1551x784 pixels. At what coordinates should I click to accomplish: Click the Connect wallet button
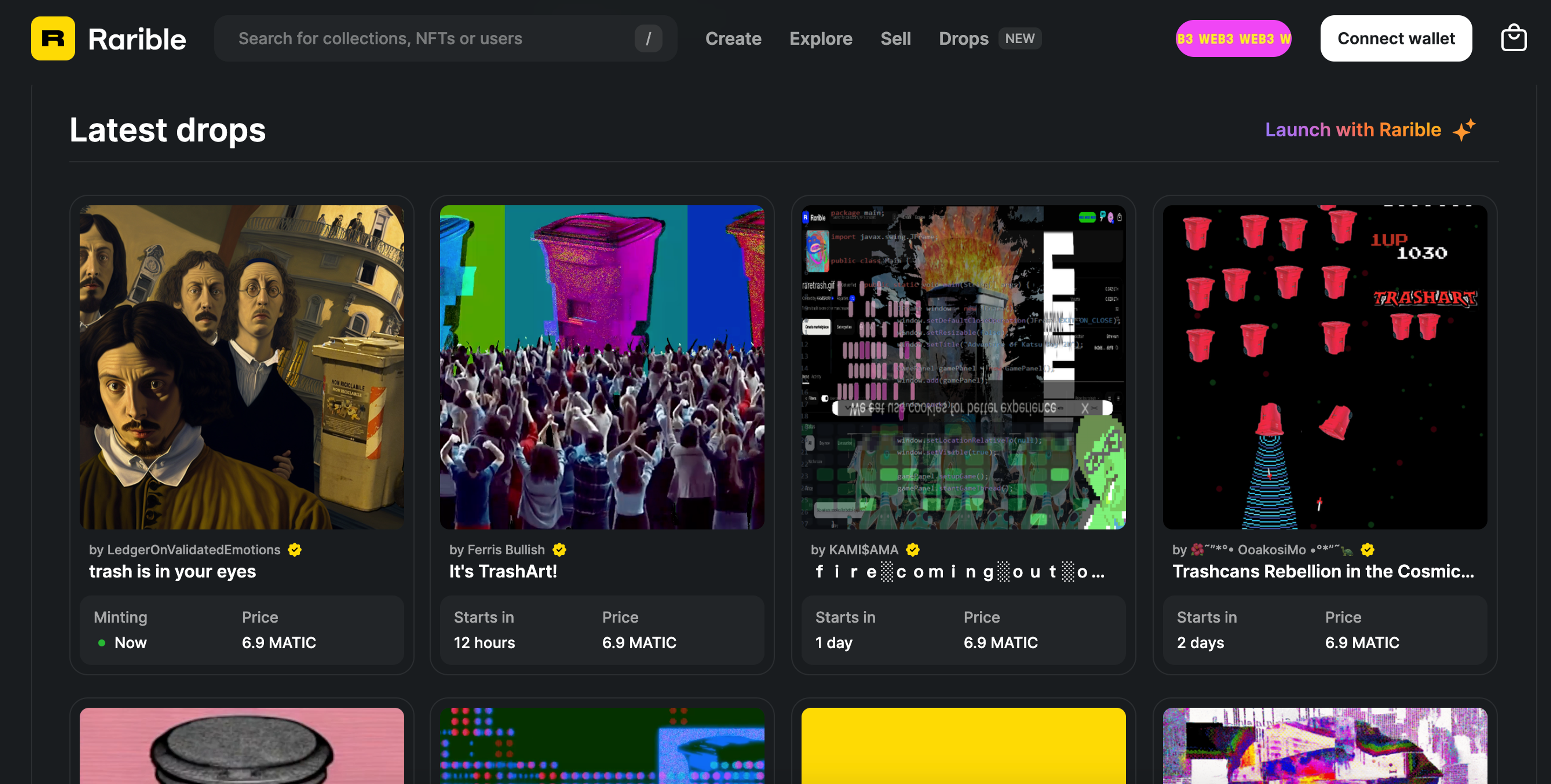[1395, 38]
